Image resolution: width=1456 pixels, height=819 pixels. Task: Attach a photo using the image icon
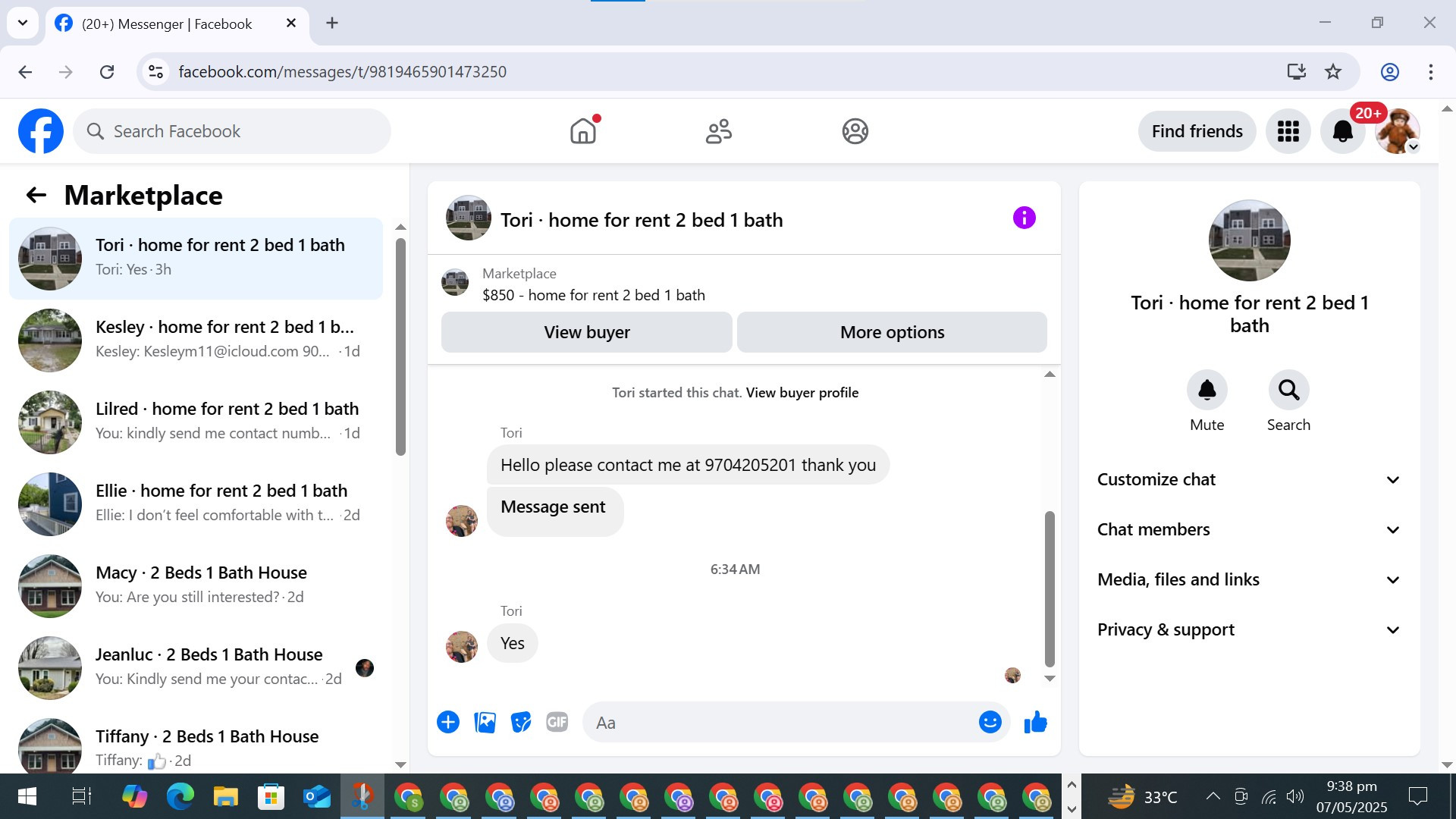click(x=485, y=723)
